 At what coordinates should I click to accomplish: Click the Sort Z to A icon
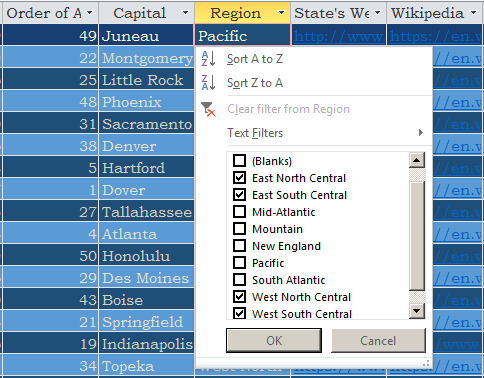click(208, 83)
